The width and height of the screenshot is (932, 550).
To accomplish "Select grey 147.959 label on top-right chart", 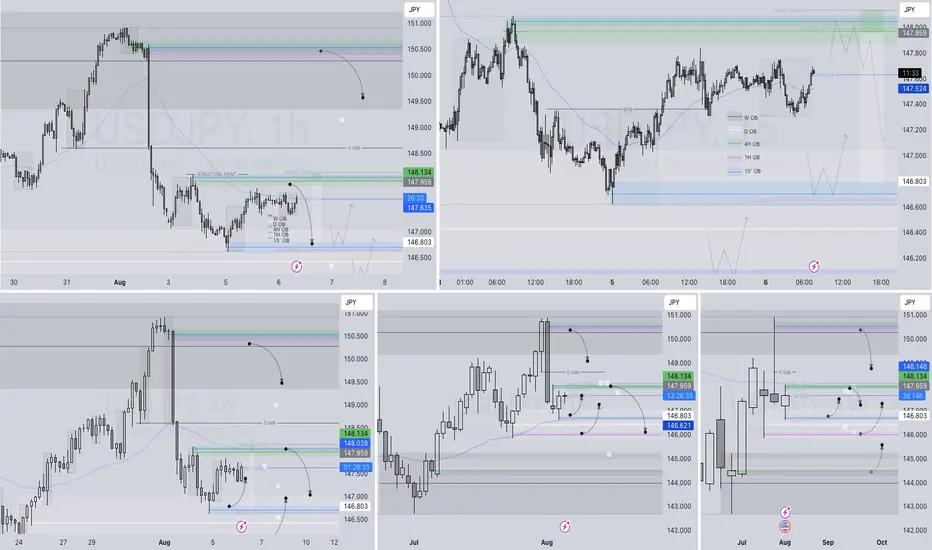I will click(914, 33).
